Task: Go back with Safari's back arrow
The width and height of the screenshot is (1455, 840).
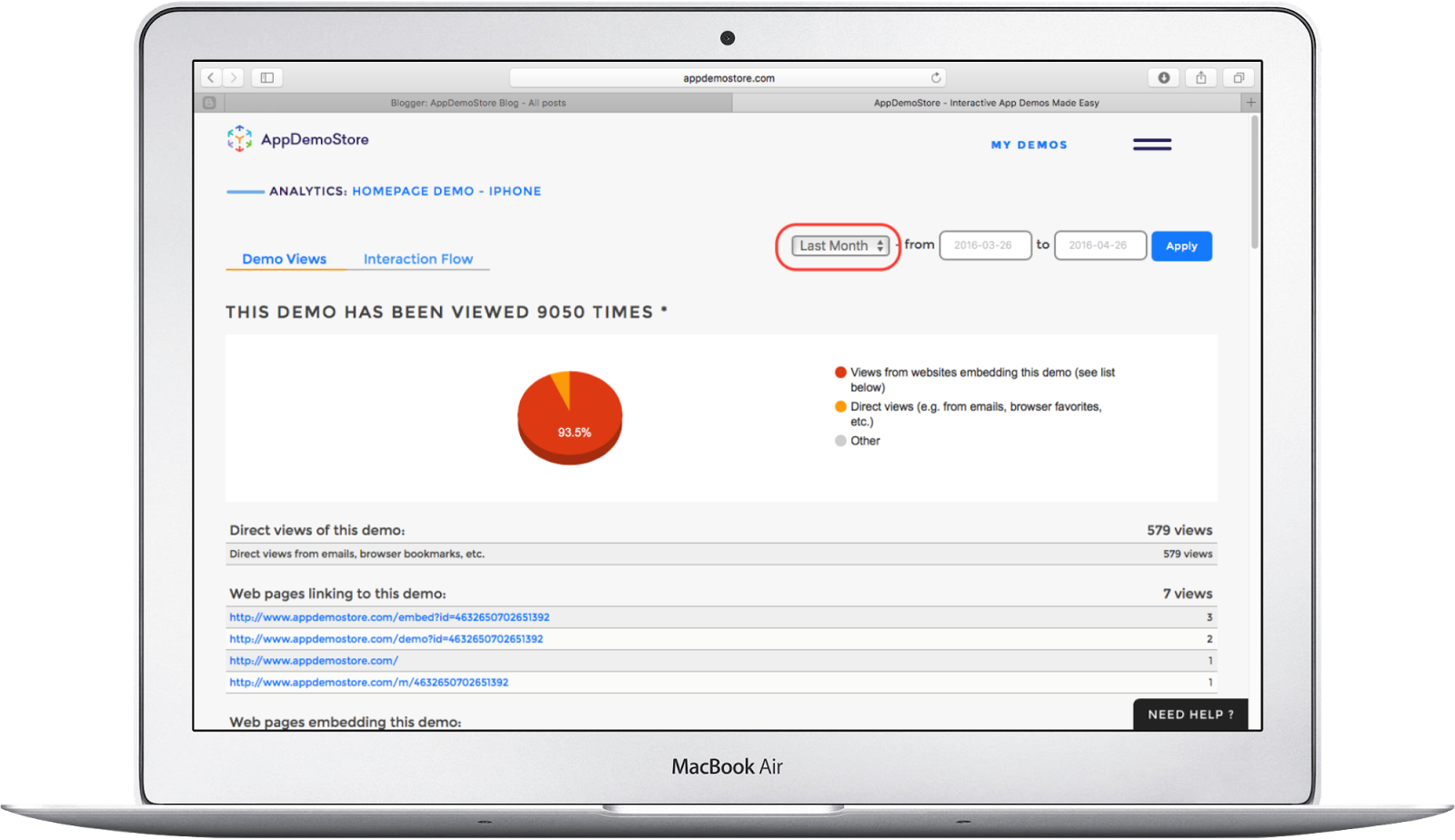Action: pyautogui.click(x=211, y=78)
